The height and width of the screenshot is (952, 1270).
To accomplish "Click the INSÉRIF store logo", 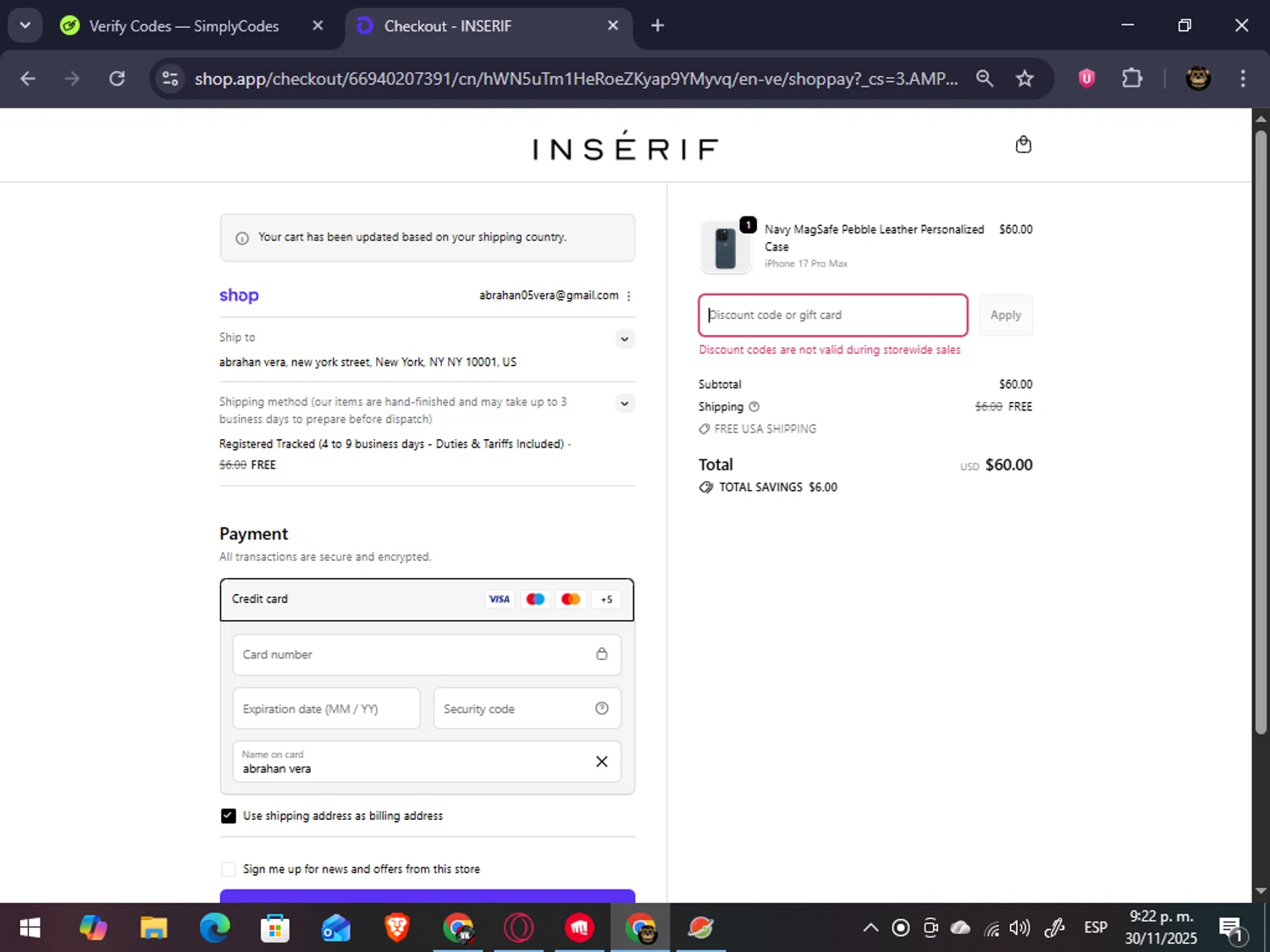I will pyautogui.click(x=626, y=147).
